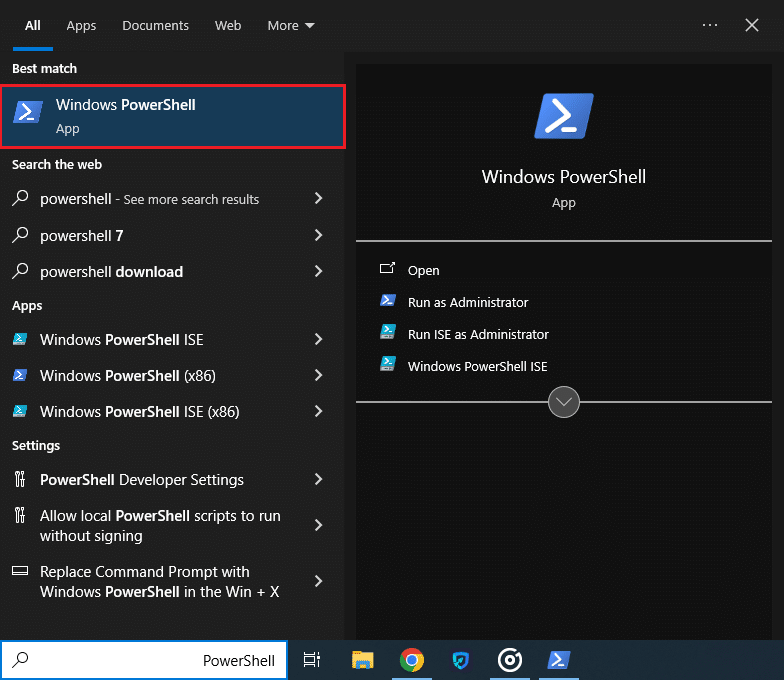Open the three-dot options menu
Screen dimensions: 784x680
tap(710, 25)
